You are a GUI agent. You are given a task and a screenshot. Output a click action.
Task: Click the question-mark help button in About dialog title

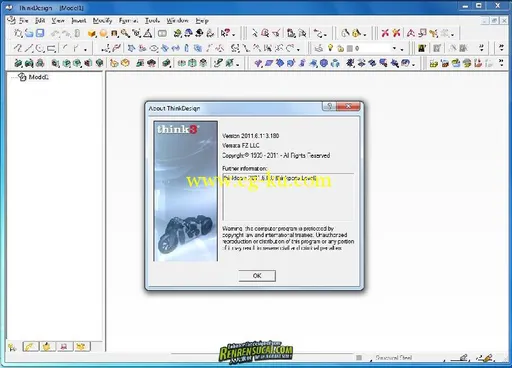329,106
